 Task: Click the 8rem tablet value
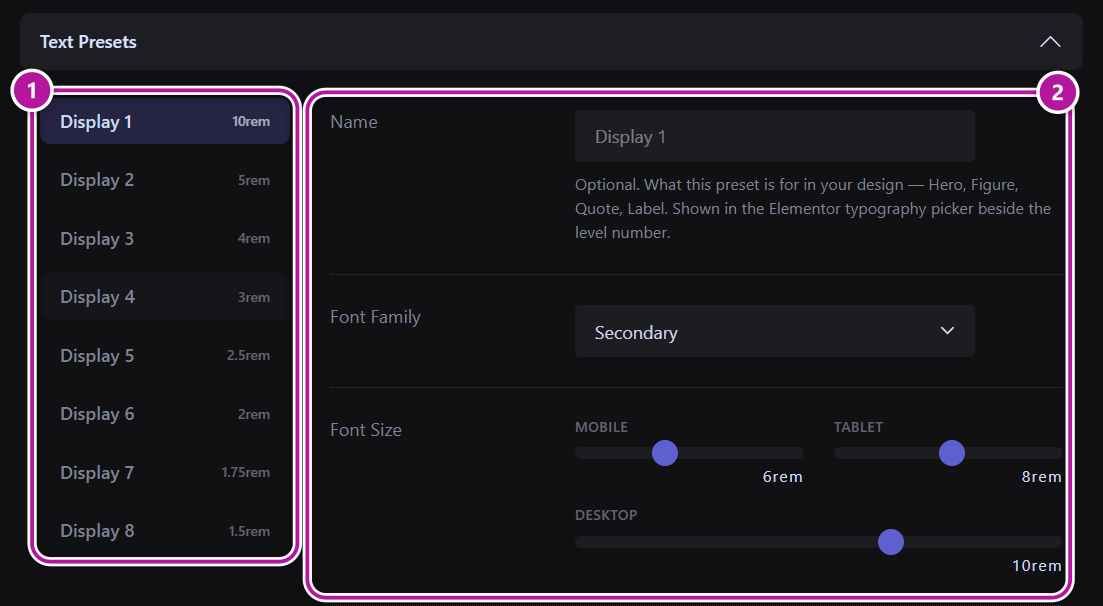point(1041,476)
